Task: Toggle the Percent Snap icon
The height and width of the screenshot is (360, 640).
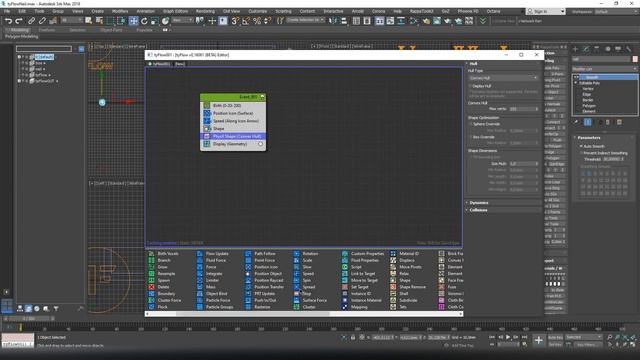Action: pos(257,20)
